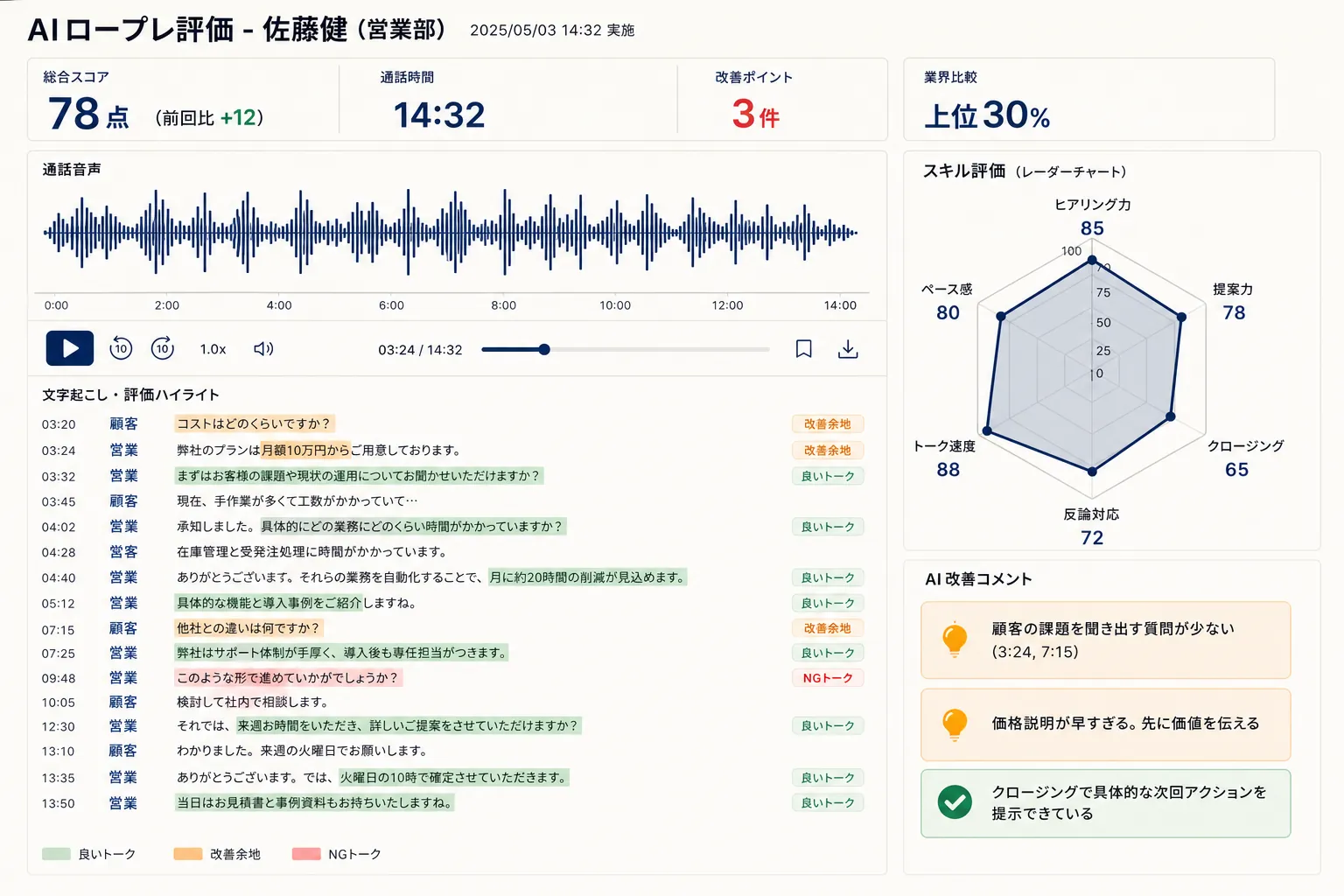The image size is (1344, 896).
Task: Rewind the audio 10 seconds
Action: pos(121,348)
